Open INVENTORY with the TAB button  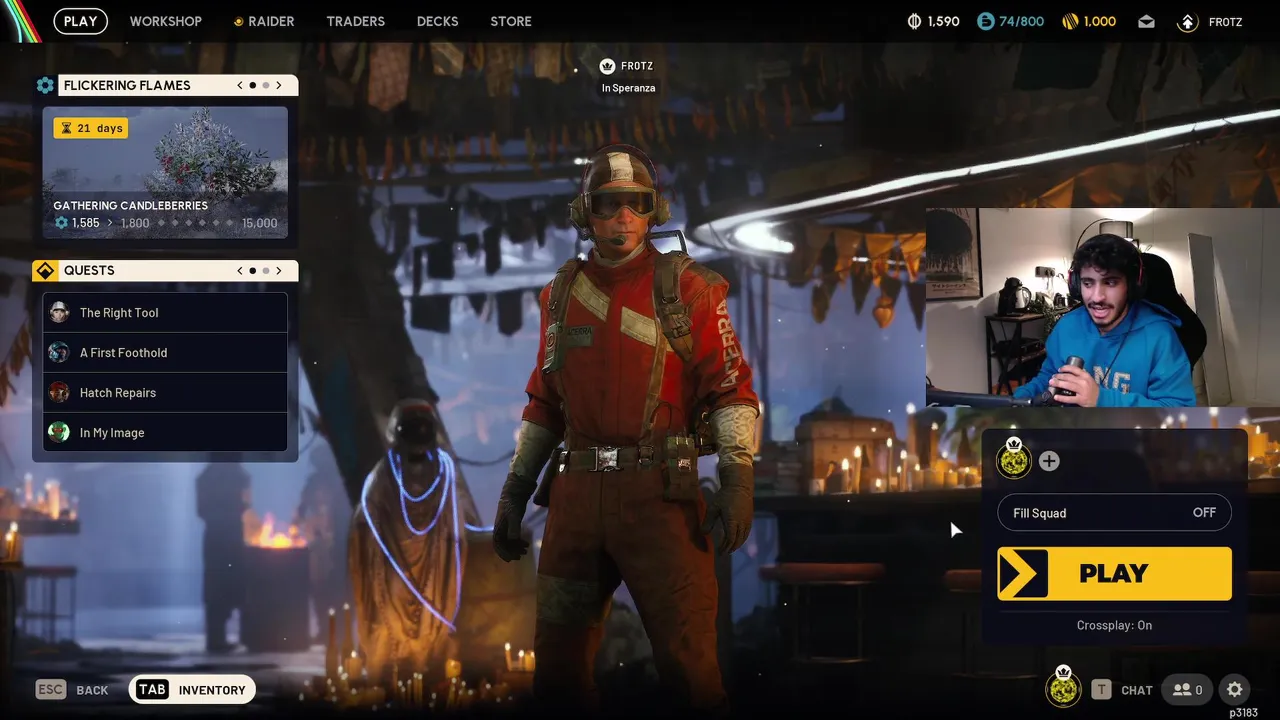192,690
